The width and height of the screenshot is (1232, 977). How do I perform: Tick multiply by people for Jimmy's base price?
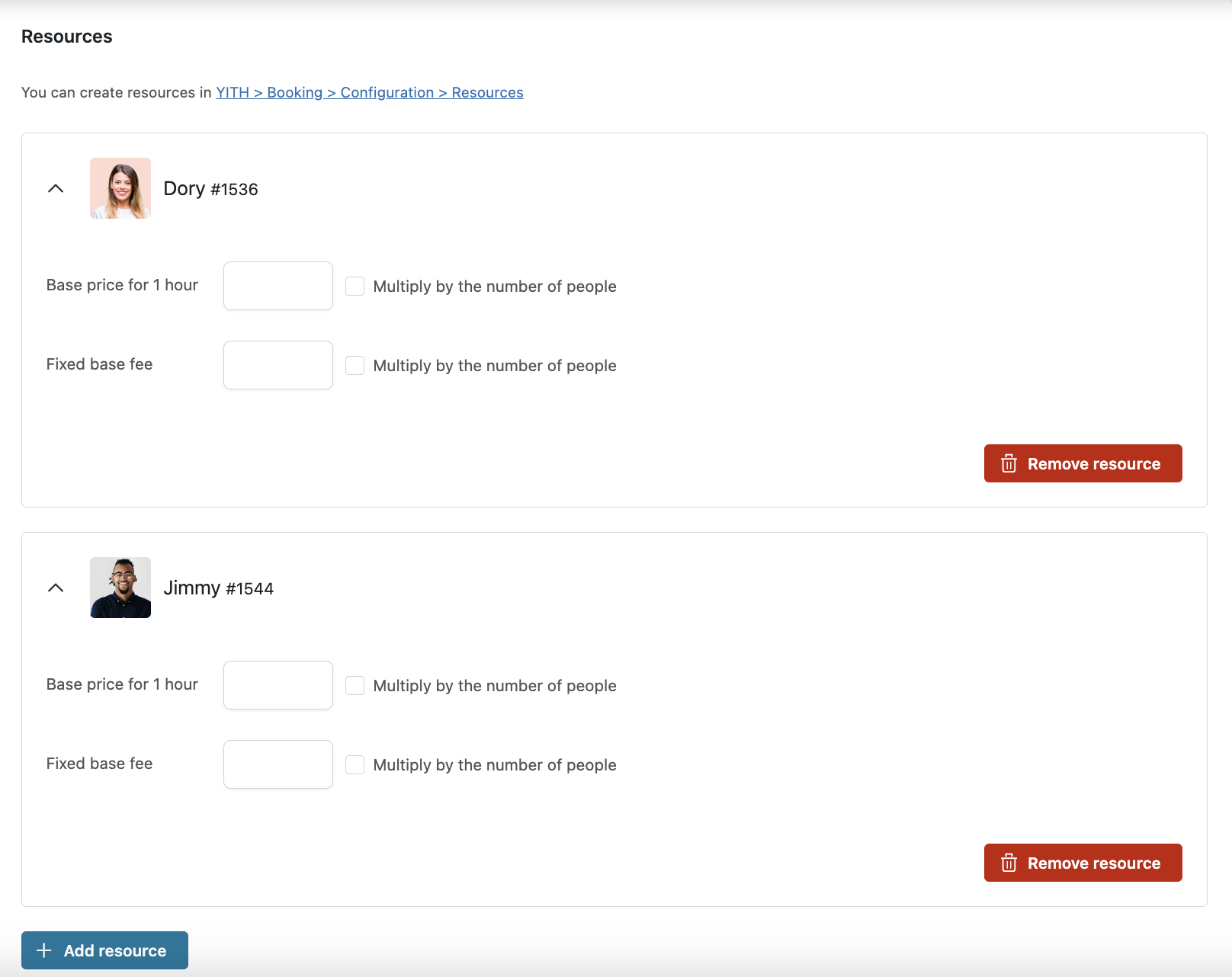click(x=355, y=686)
